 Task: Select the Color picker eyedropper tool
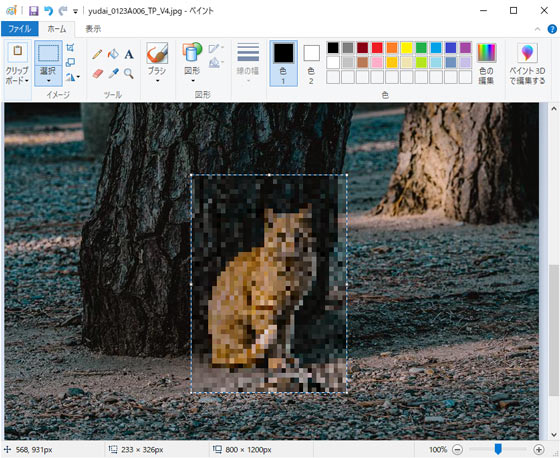pyautogui.click(x=113, y=74)
